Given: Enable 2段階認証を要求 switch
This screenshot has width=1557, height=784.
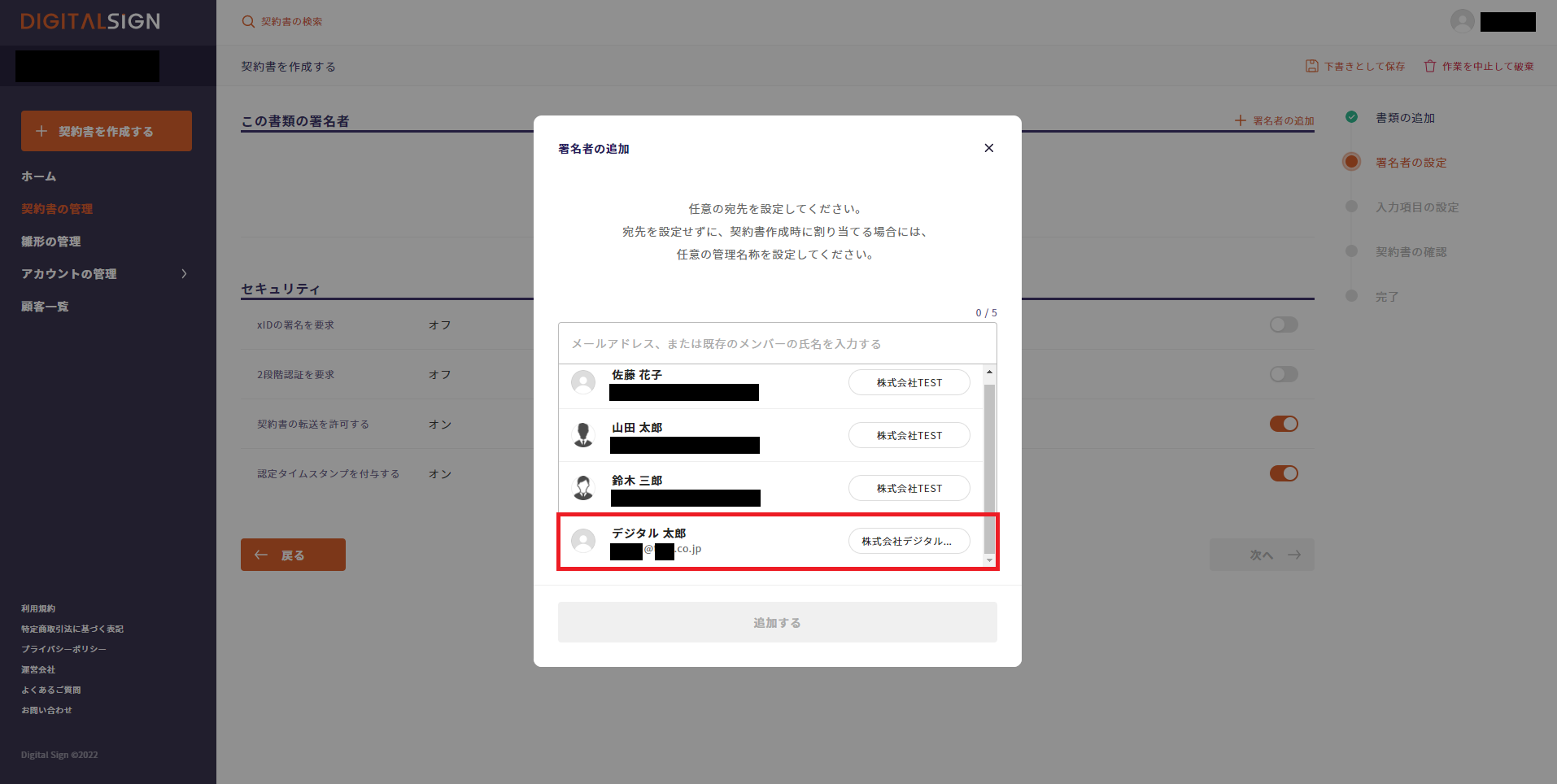Looking at the screenshot, I should [1284, 374].
